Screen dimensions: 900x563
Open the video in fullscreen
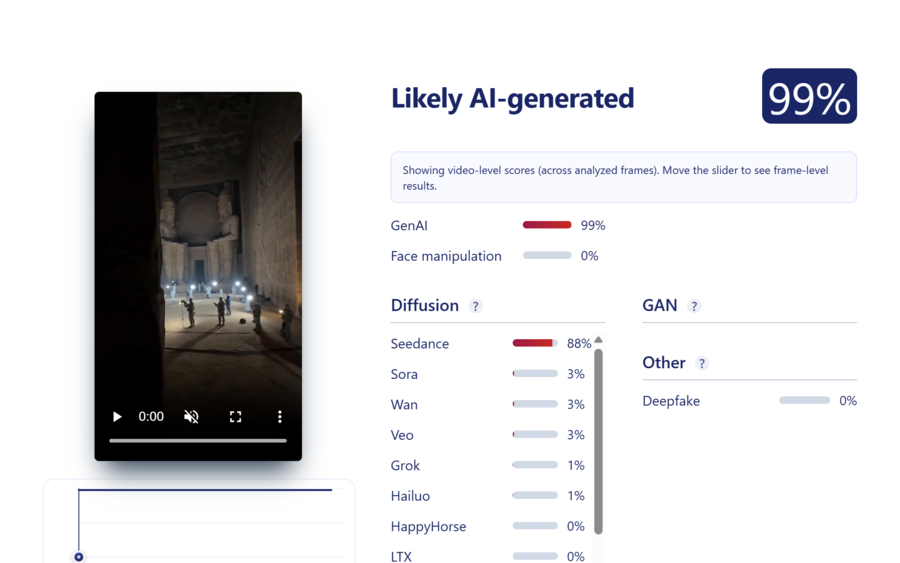click(235, 417)
